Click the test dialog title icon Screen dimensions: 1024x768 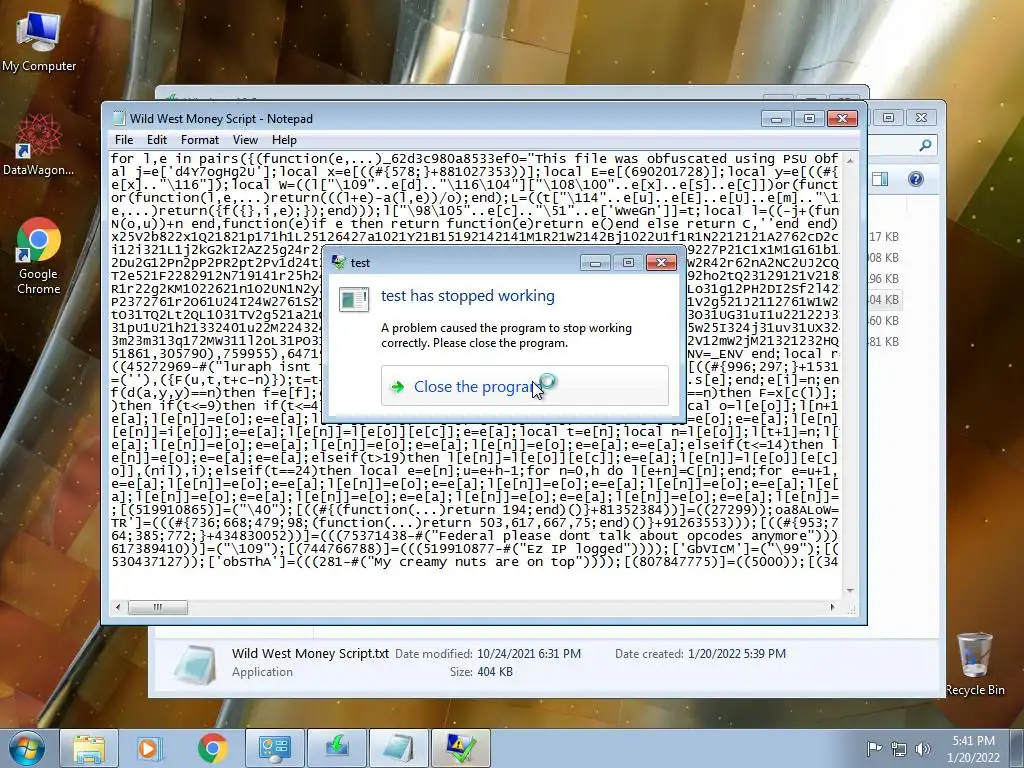coord(339,262)
